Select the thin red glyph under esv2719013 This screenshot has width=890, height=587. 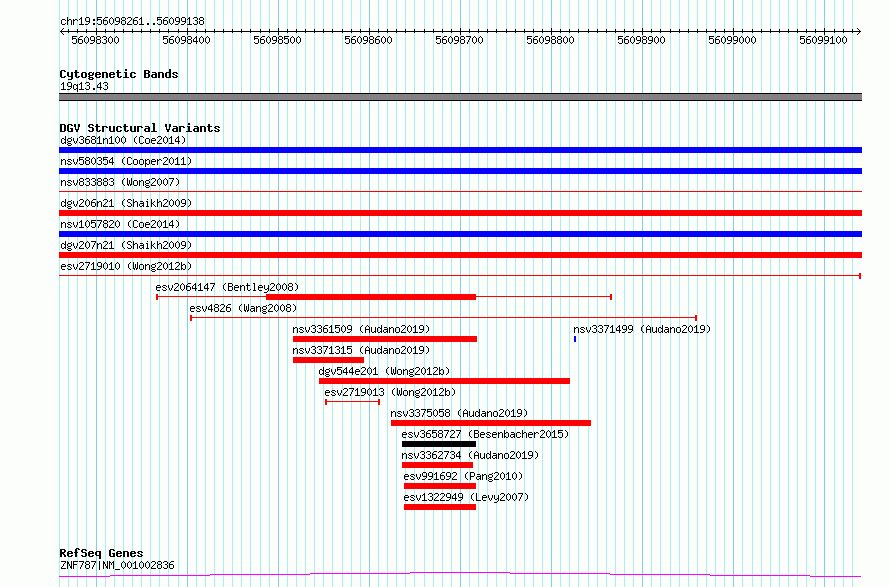tap(352, 402)
